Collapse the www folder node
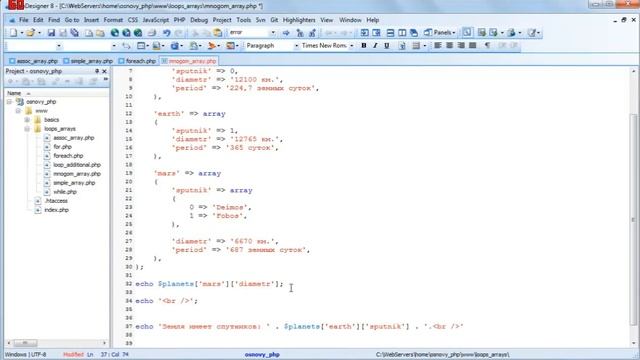 coord(18,111)
